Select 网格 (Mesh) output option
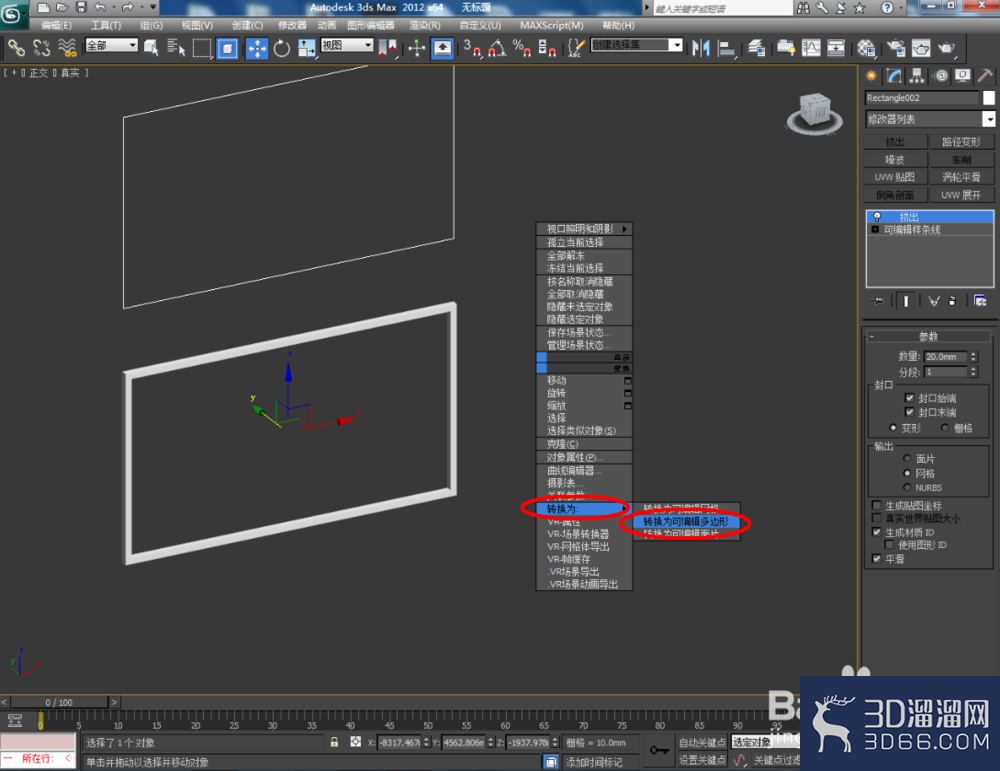This screenshot has width=1000, height=771. pos(907,473)
